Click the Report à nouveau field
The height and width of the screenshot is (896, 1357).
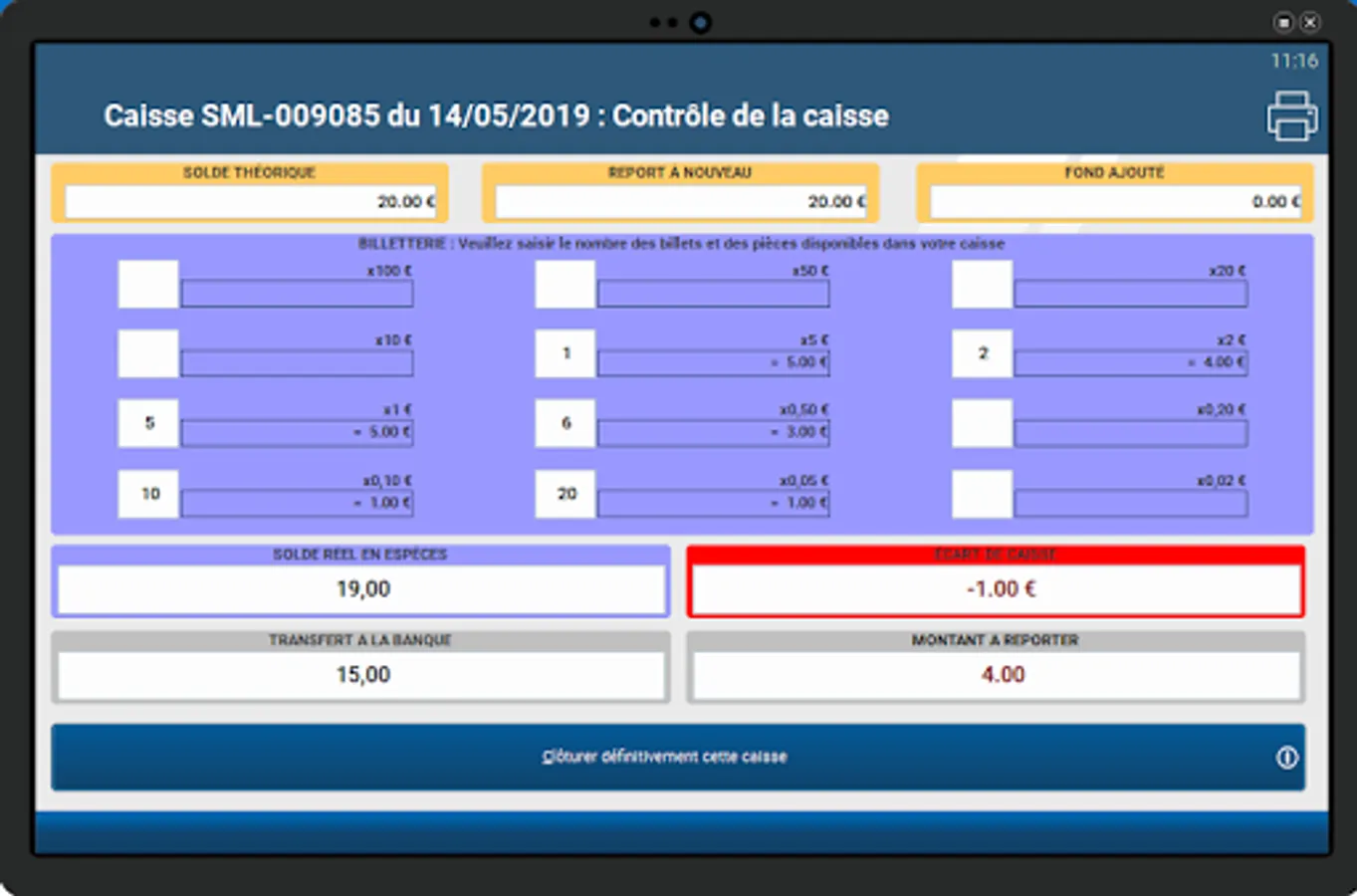681,202
